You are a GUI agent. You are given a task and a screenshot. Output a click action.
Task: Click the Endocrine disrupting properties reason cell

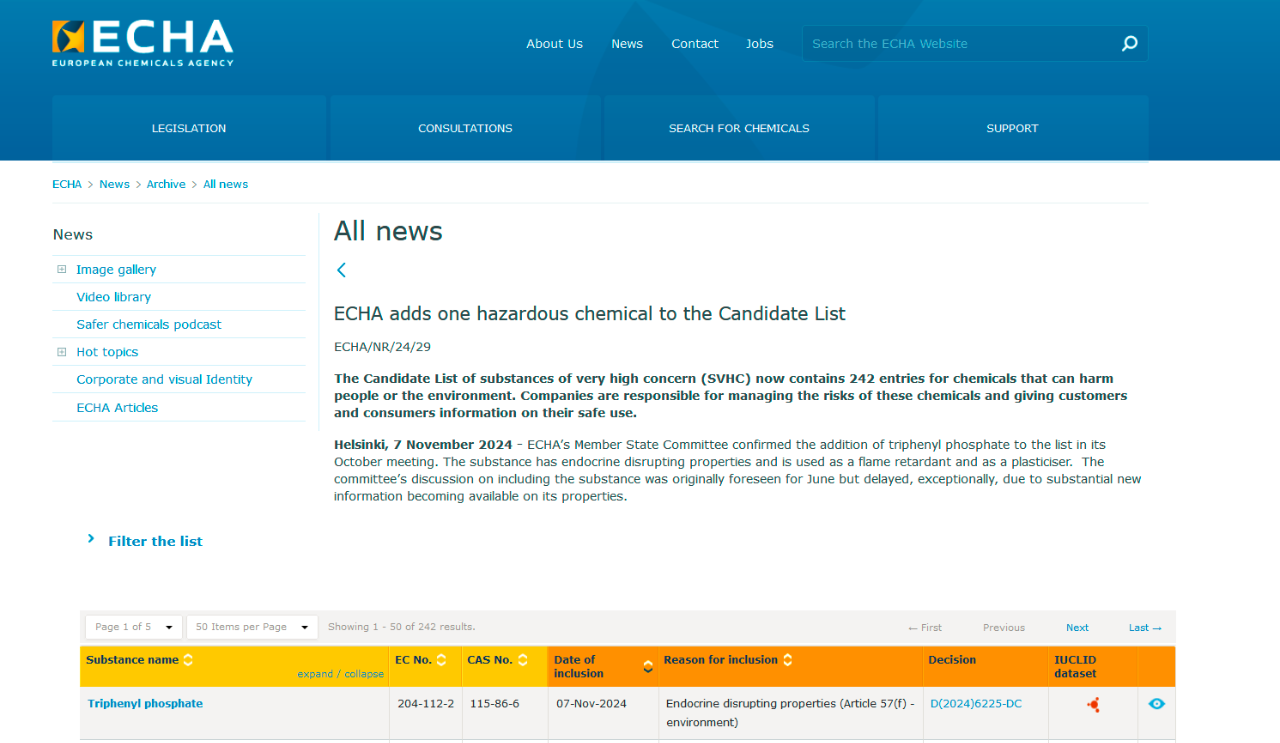(790, 713)
